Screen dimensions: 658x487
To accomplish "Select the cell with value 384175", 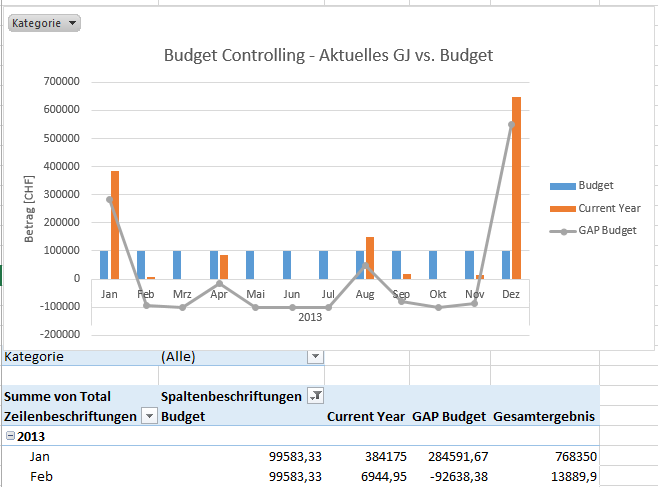I will tap(380, 456).
